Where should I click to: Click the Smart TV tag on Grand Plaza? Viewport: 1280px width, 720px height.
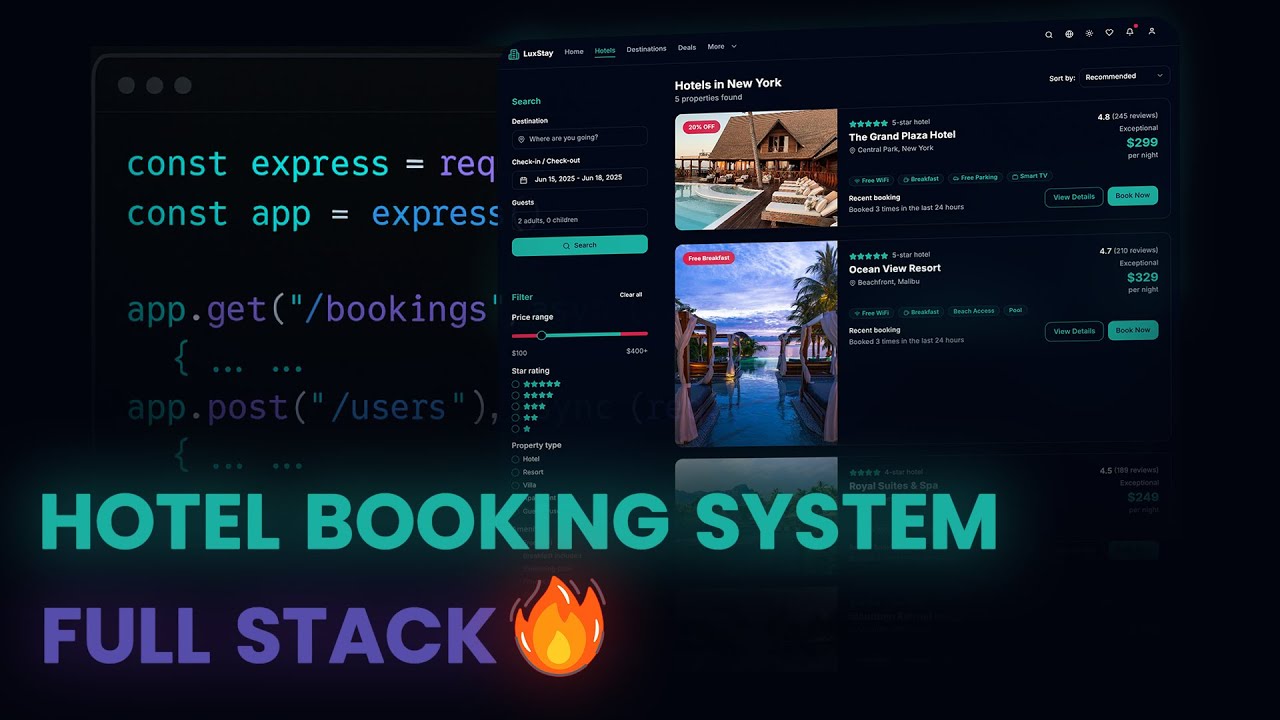pos(1030,176)
